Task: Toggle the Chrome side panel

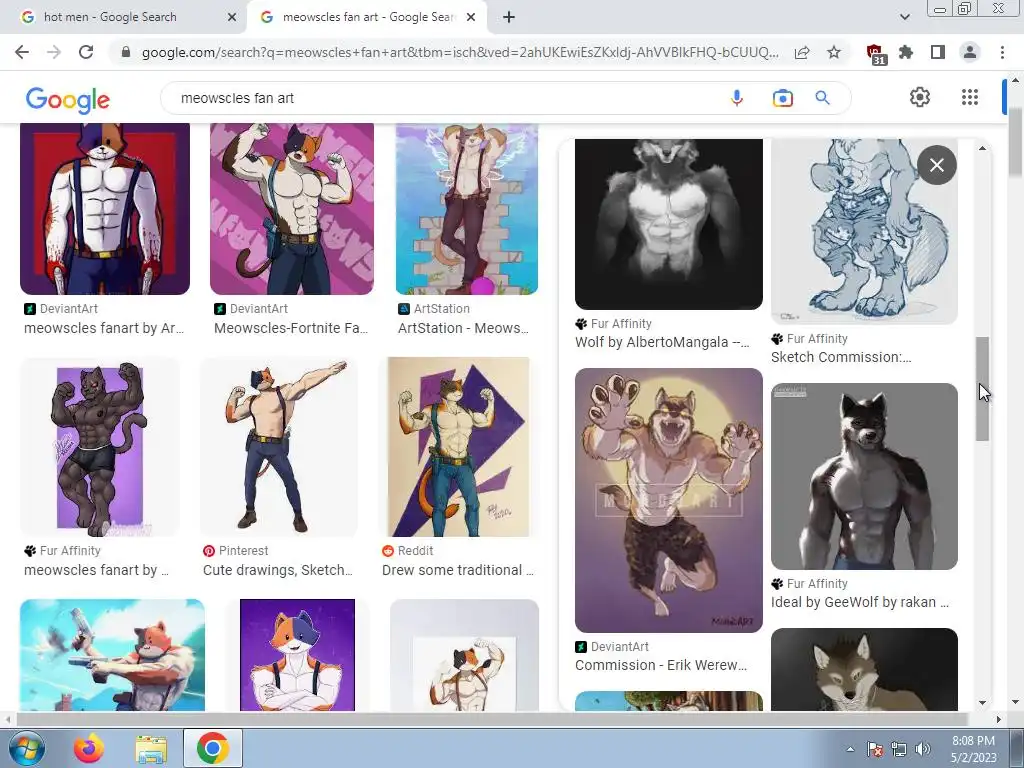Action: pyautogui.click(x=938, y=52)
